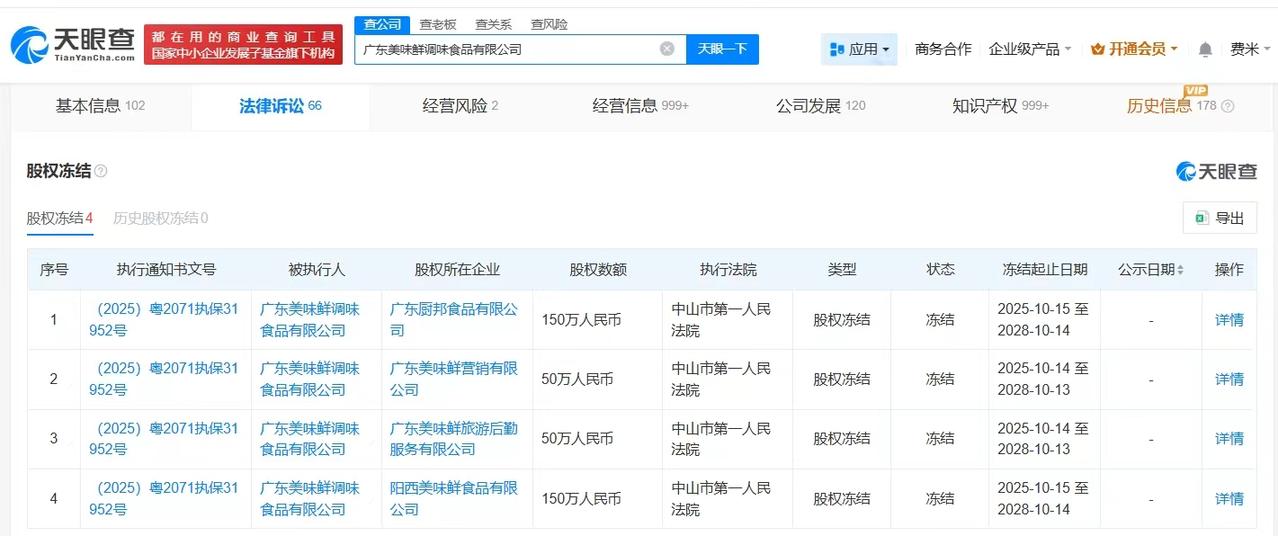Select the 查风险 search tab
Image resolution: width=1278 pixels, height=536 pixels.
coord(549,24)
